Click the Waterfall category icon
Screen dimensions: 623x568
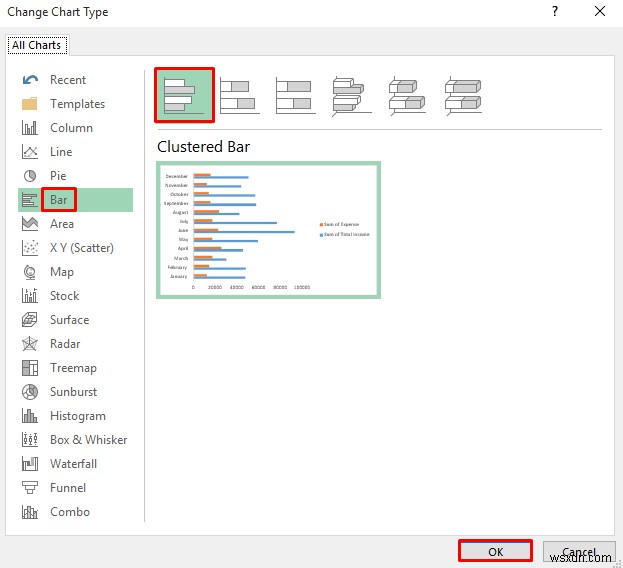[x=30, y=464]
